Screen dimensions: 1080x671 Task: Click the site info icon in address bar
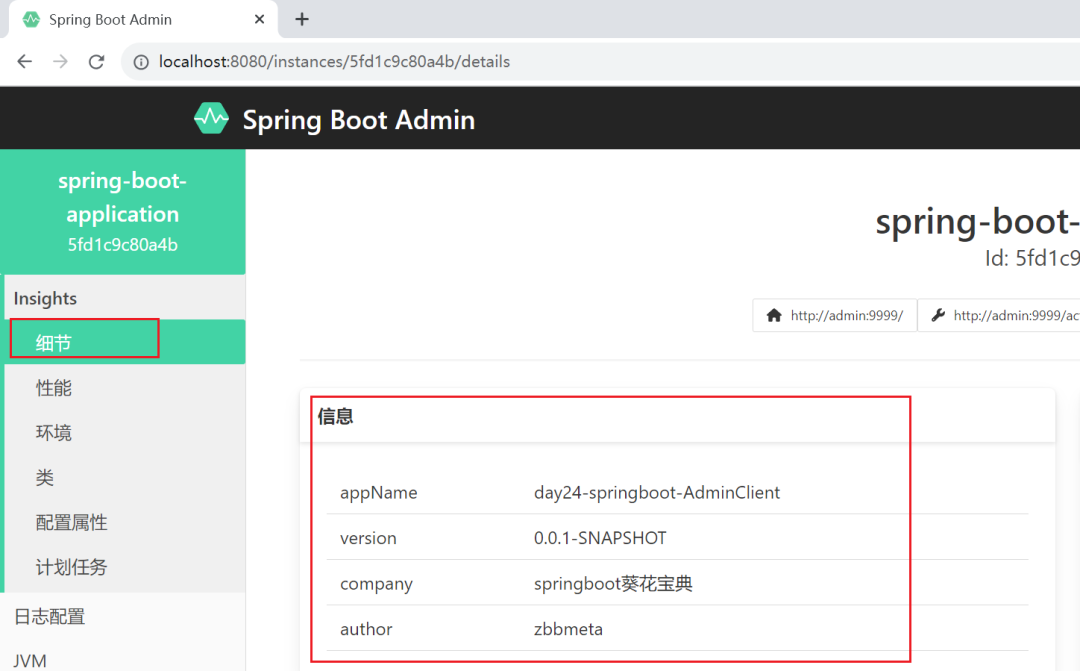coord(141,62)
